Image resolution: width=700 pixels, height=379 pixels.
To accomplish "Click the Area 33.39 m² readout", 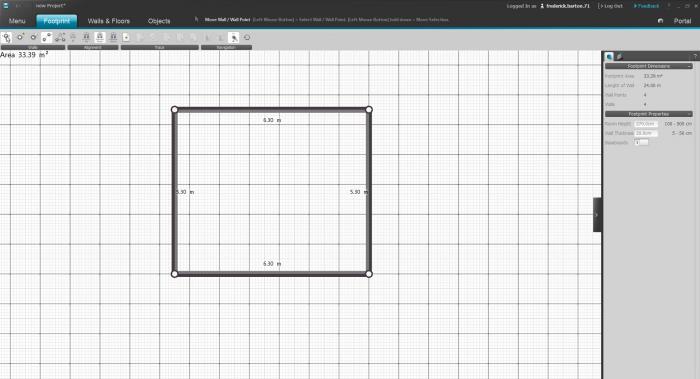I will click(x=24, y=55).
